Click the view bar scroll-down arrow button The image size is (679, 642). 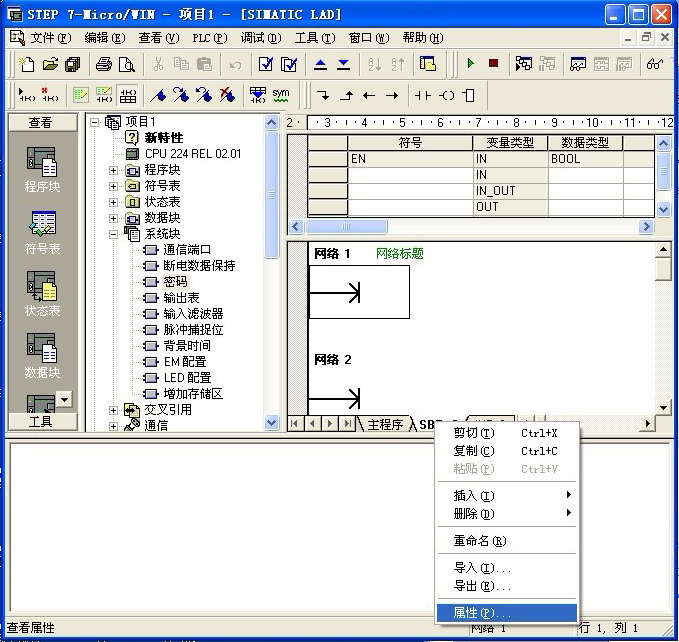click(65, 399)
